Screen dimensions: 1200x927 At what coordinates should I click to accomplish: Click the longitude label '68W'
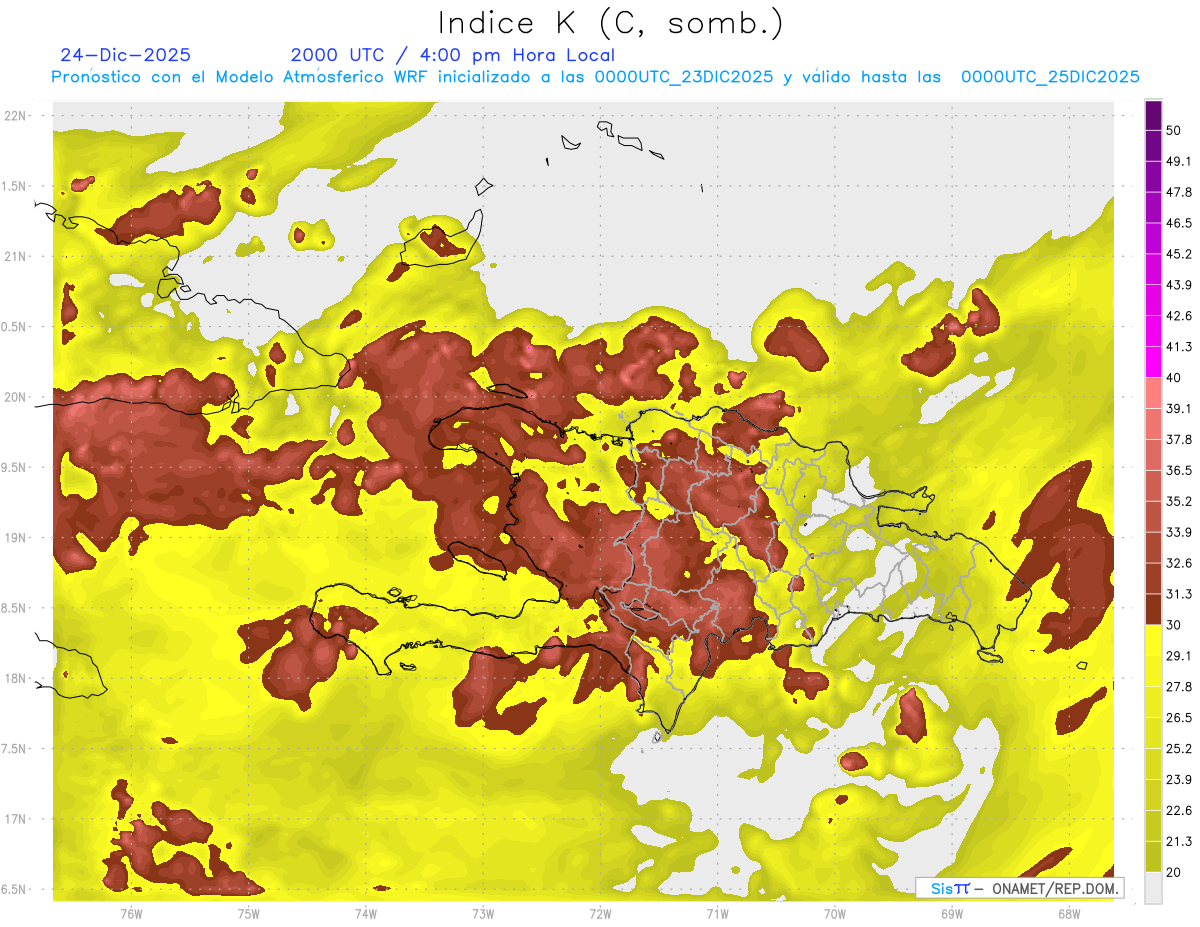pos(1069,914)
